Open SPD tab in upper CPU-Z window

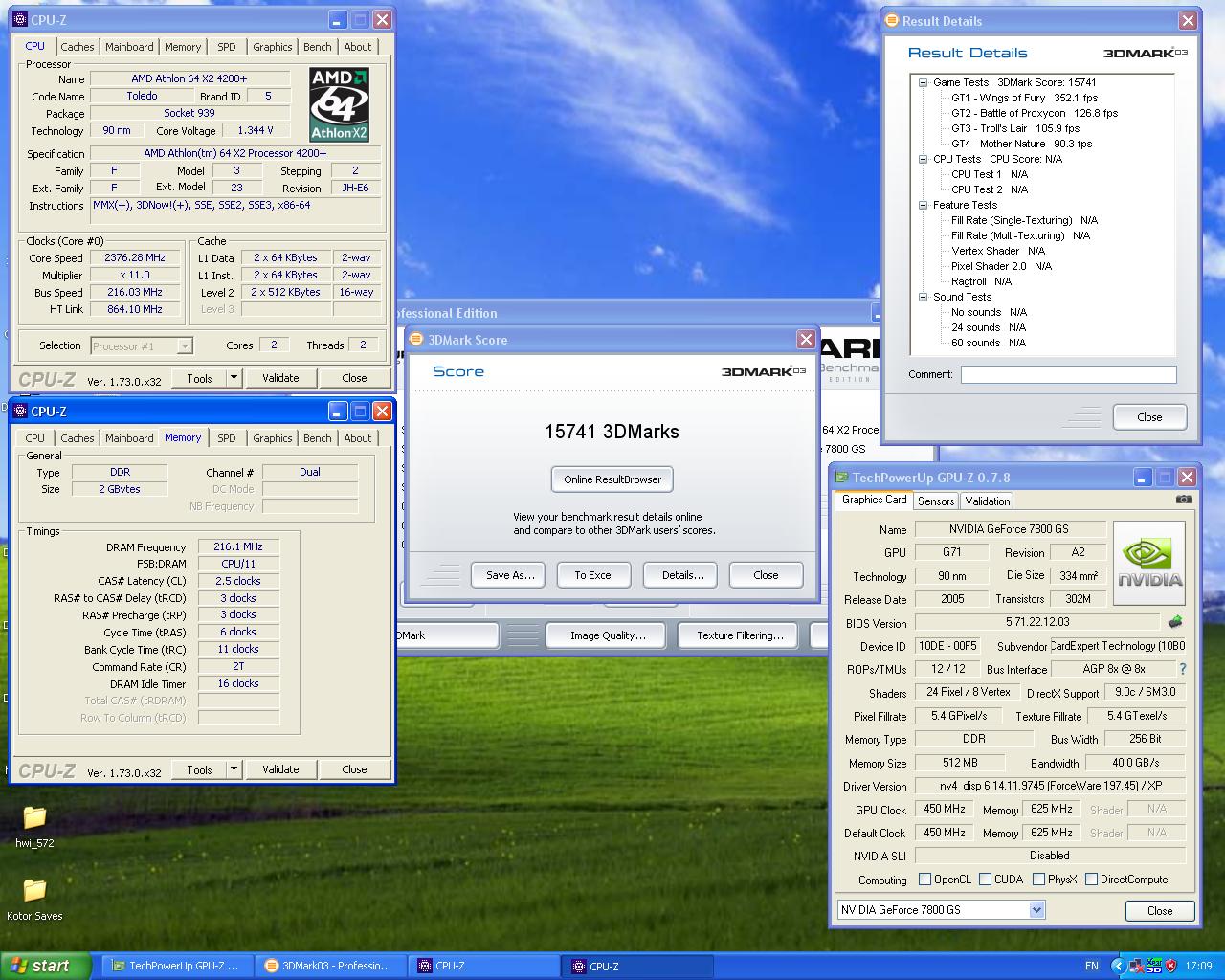point(227,47)
